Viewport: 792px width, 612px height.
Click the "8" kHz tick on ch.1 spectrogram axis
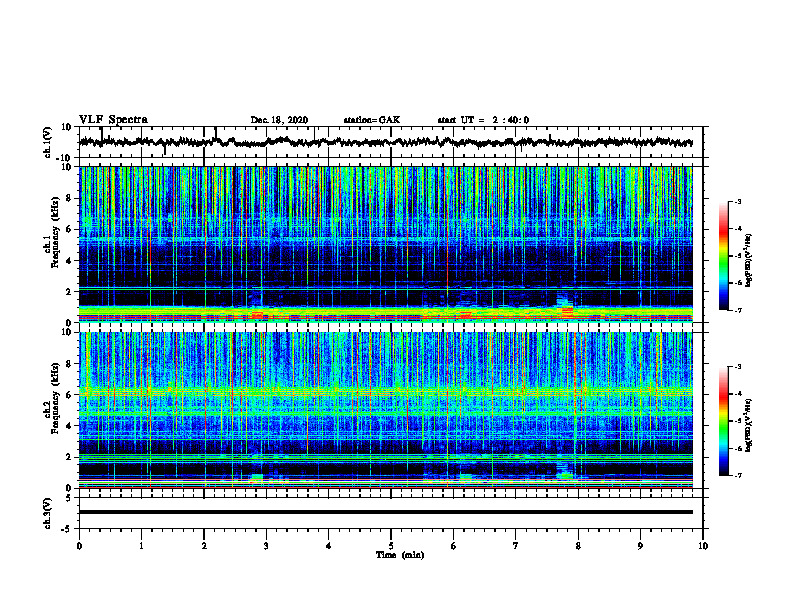[x=69, y=198]
